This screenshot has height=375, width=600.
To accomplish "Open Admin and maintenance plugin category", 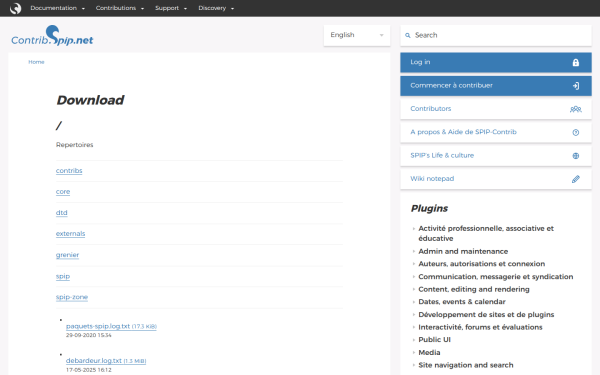I will coord(463,251).
